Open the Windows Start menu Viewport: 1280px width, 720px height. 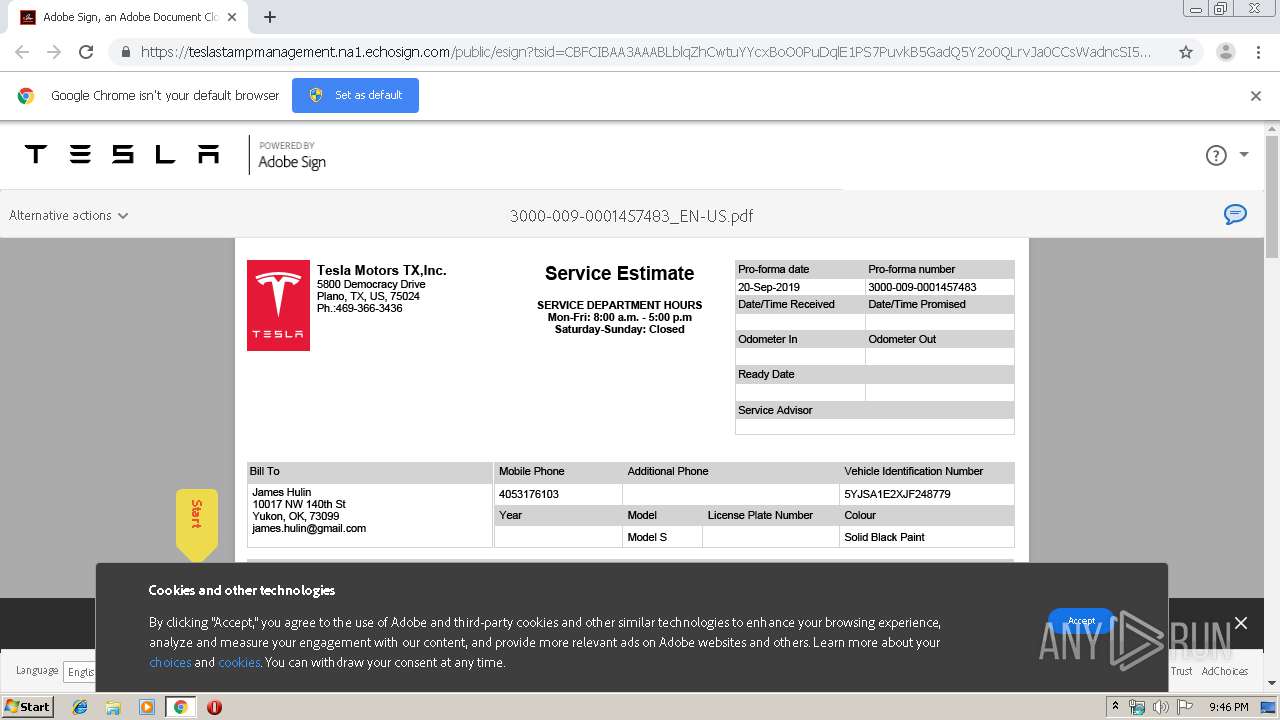(28, 706)
